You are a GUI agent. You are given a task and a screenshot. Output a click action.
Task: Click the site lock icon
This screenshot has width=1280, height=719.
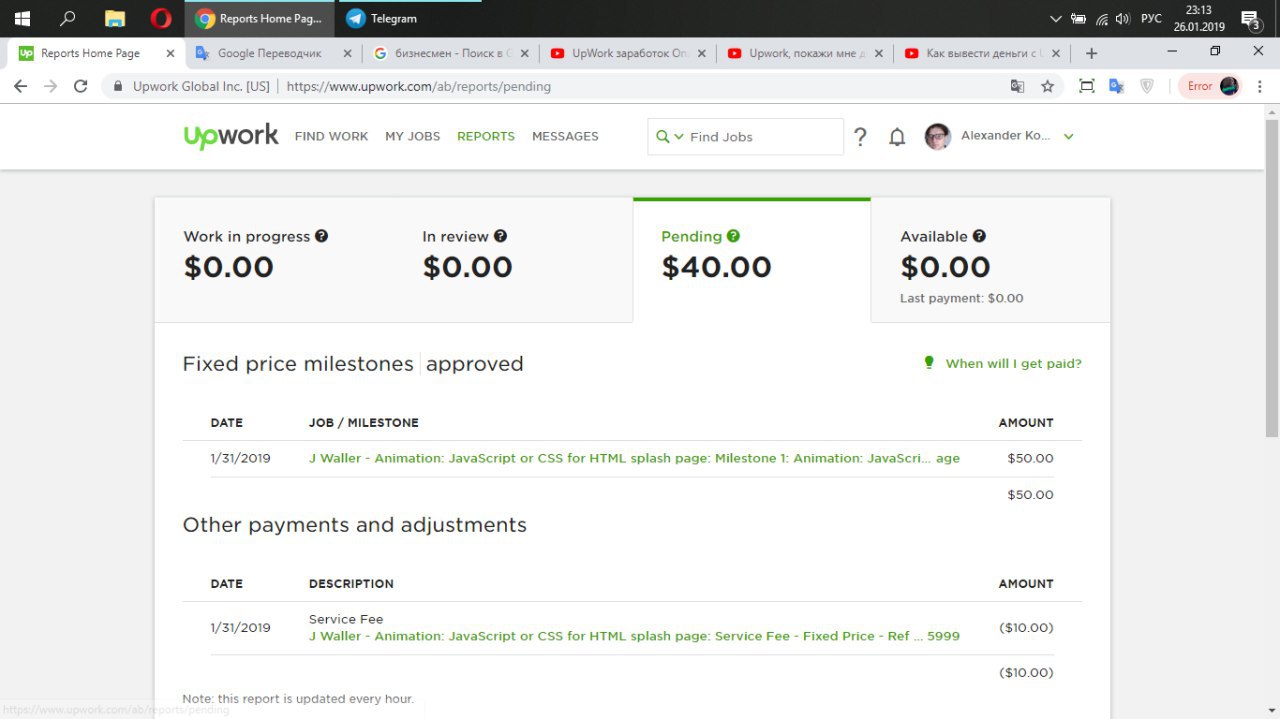click(119, 86)
